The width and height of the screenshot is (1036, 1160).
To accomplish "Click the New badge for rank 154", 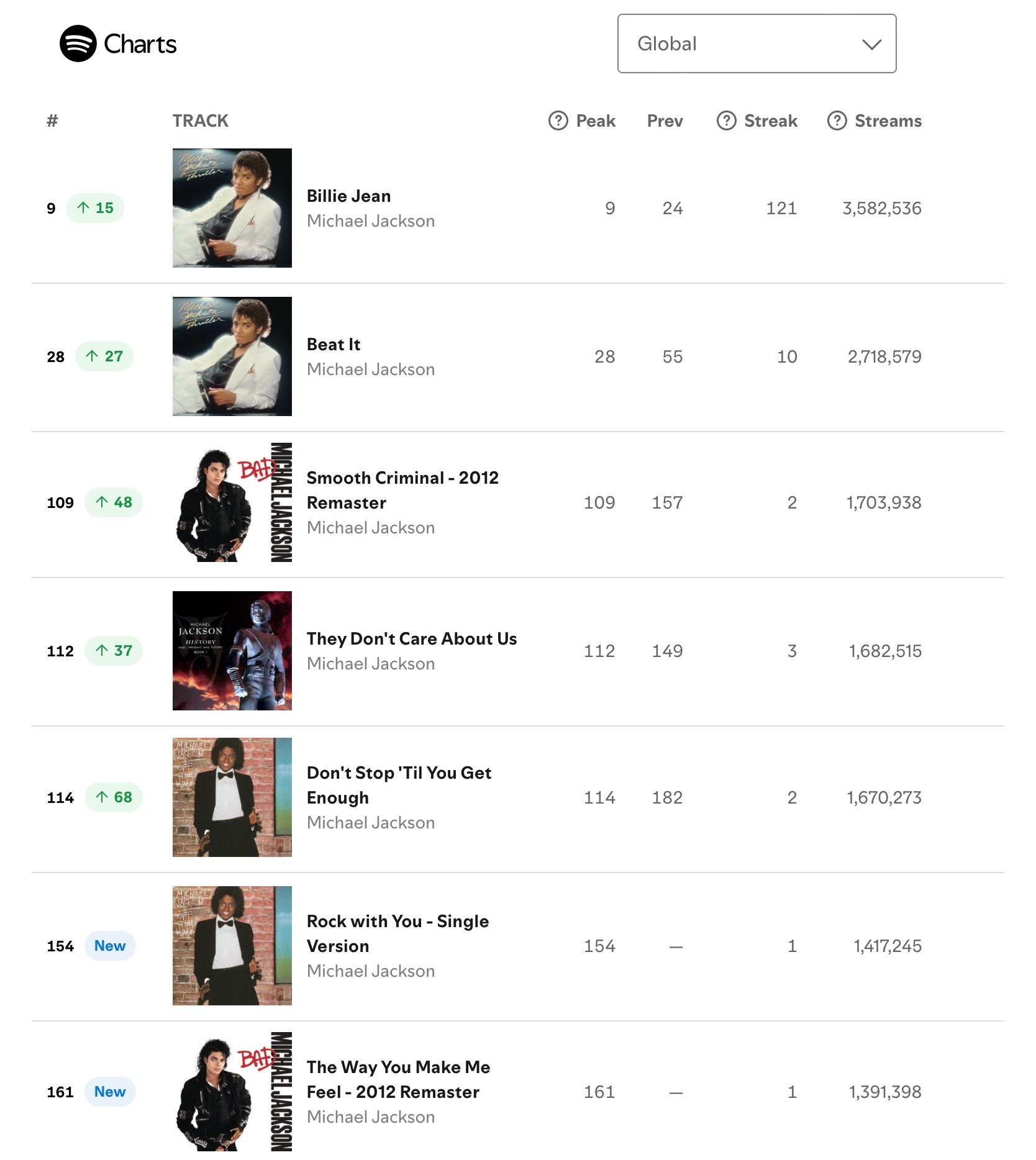I will tap(110, 946).
